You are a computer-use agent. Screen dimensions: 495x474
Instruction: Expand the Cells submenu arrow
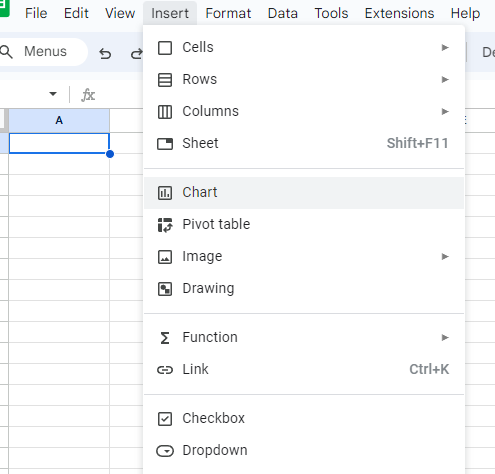[445, 47]
